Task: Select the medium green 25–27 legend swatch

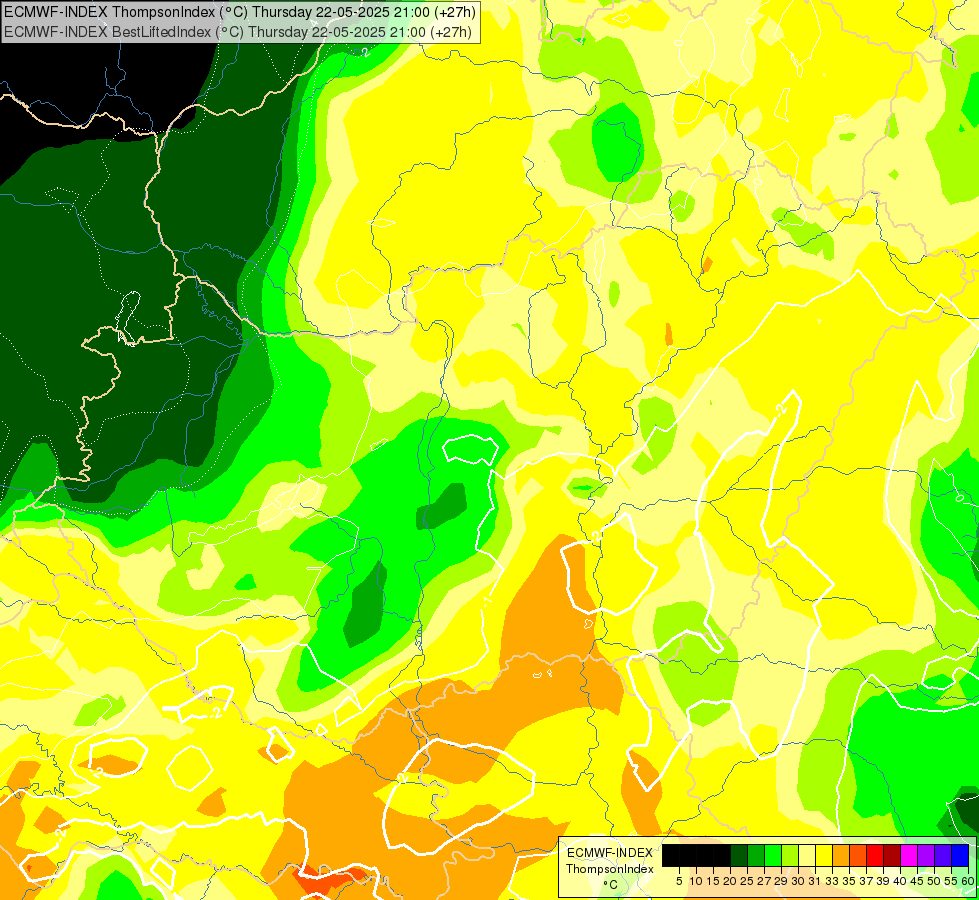Action: [x=756, y=856]
